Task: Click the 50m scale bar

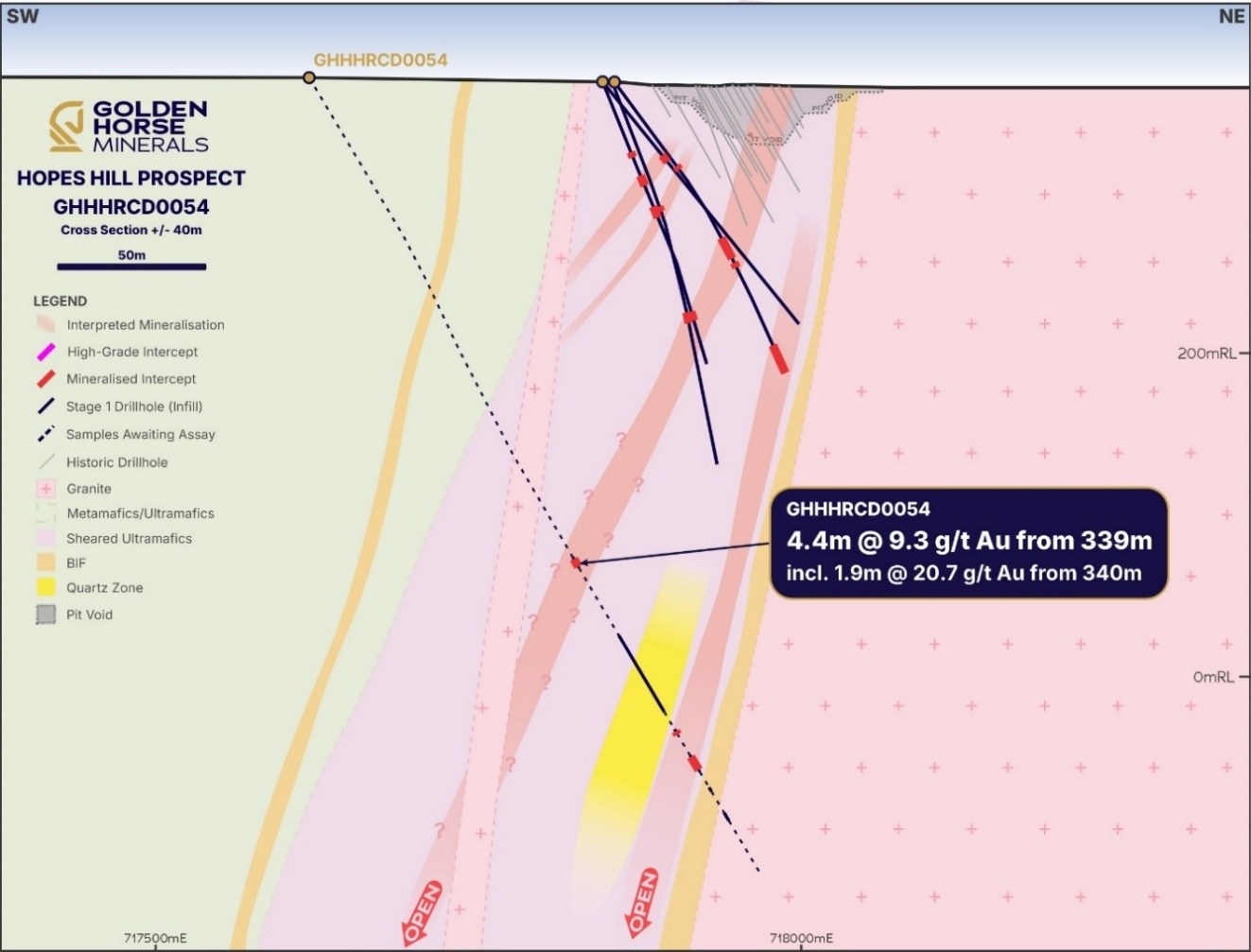Action: pyautogui.click(x=131, y=267)
